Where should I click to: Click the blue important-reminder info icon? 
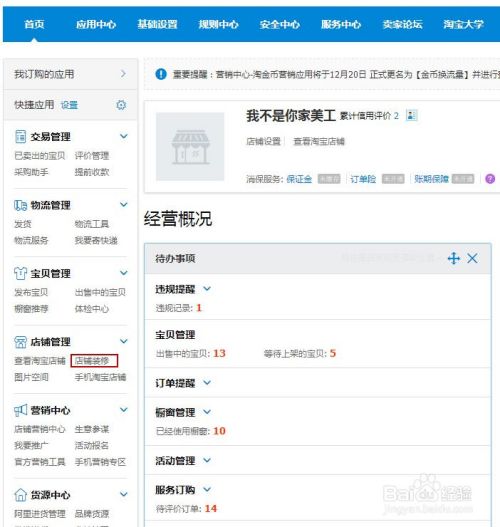pyautogui.click(x=161, y=74)
